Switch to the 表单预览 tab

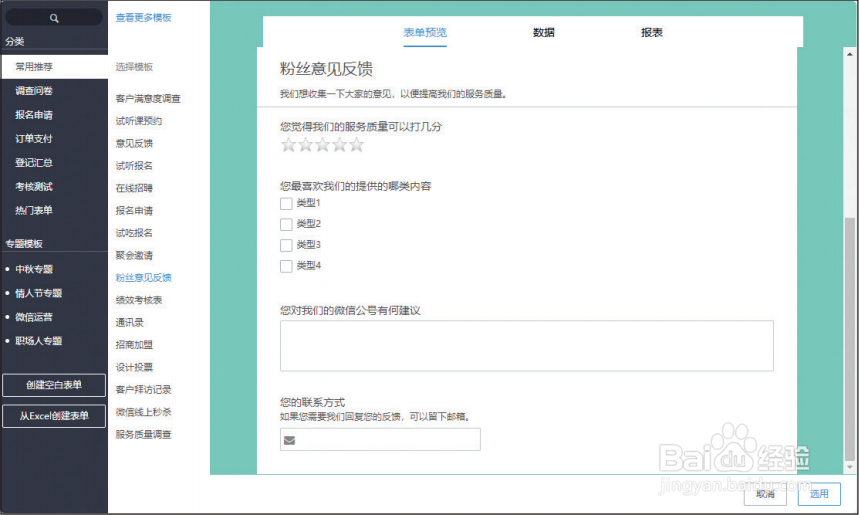(x=425, y=32)
